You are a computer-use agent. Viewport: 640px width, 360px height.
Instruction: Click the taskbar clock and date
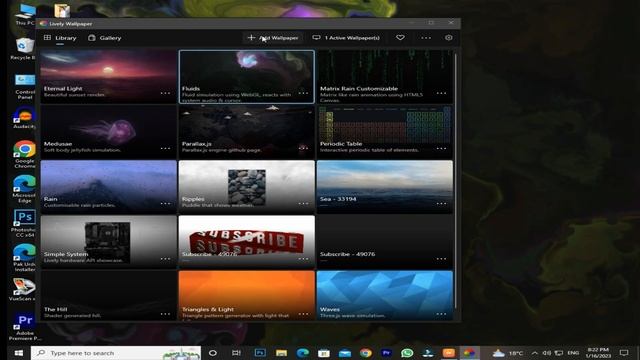pos(599,353)
